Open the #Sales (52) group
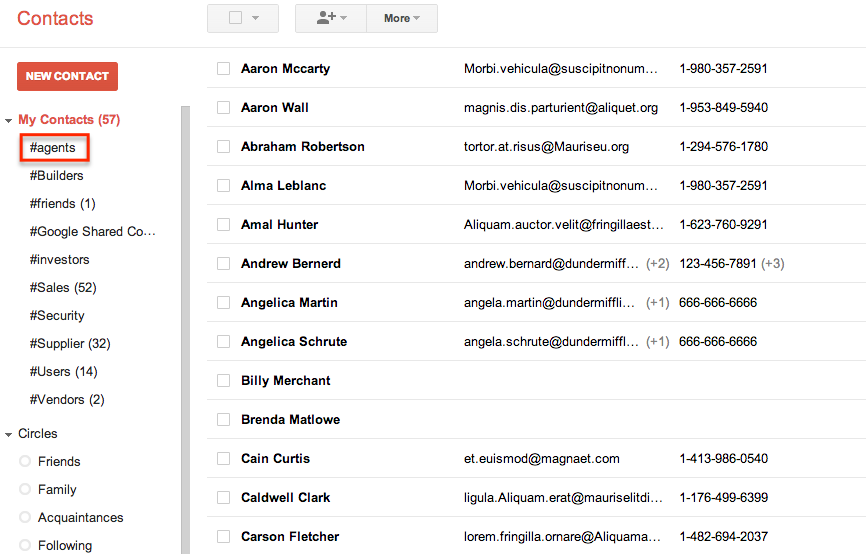This screenshot has width=866, height=554. (x=63, y=288)
